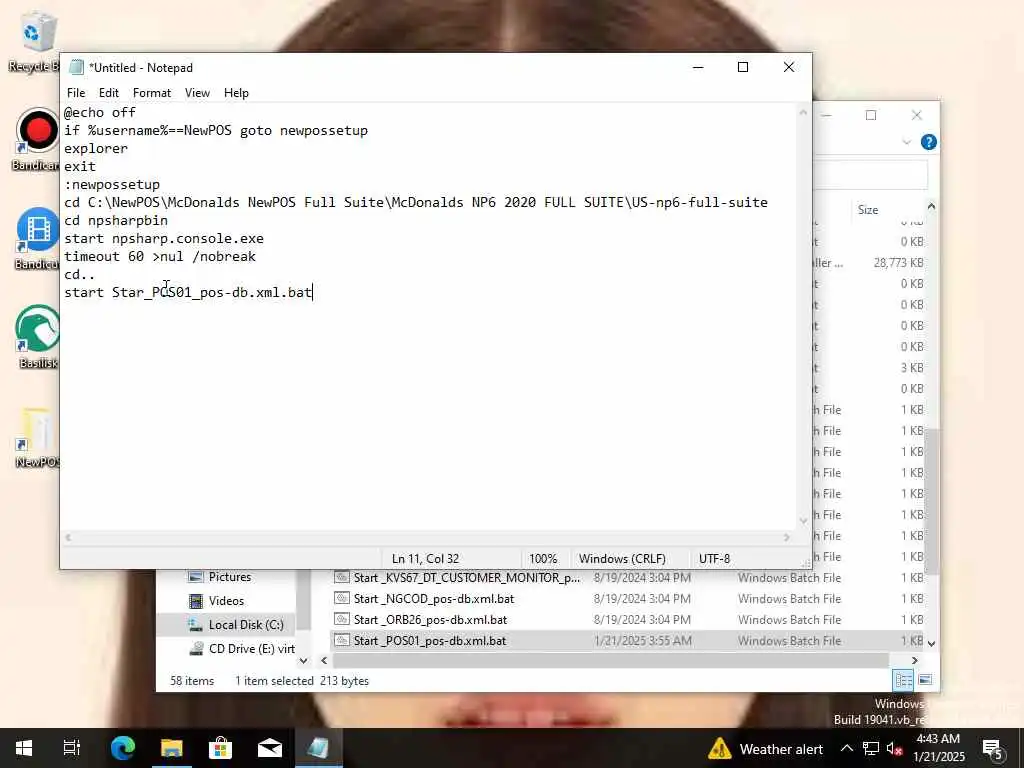Open the Notepad View menu

197,93
